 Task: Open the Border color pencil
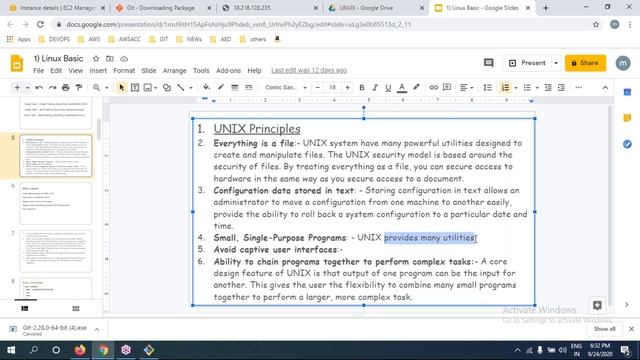pyautogui.click(x=221, y=87)
